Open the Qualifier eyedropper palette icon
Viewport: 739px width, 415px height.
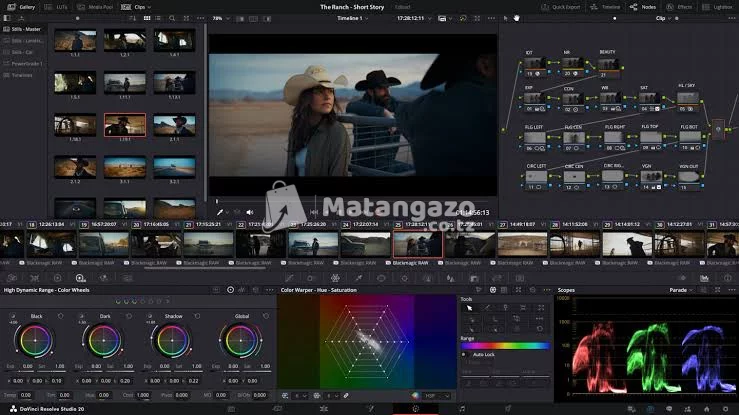[x=358, y=278]
